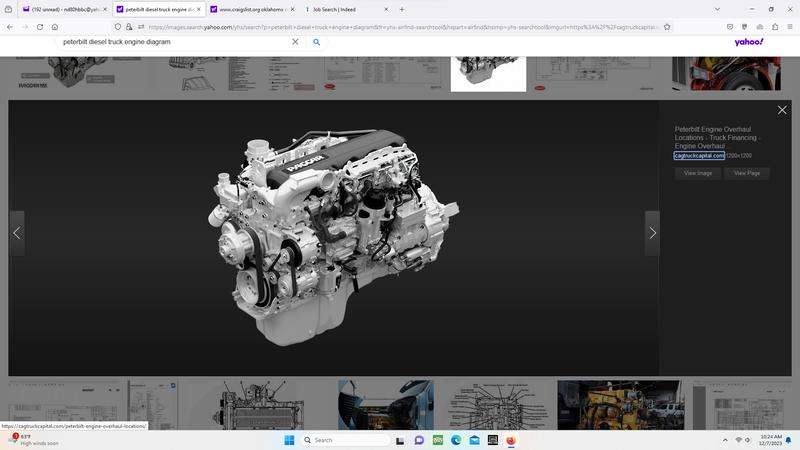This screenshot has width=800, height=450.
Task: Open network and volume quick settings
Action: point(743,440)
